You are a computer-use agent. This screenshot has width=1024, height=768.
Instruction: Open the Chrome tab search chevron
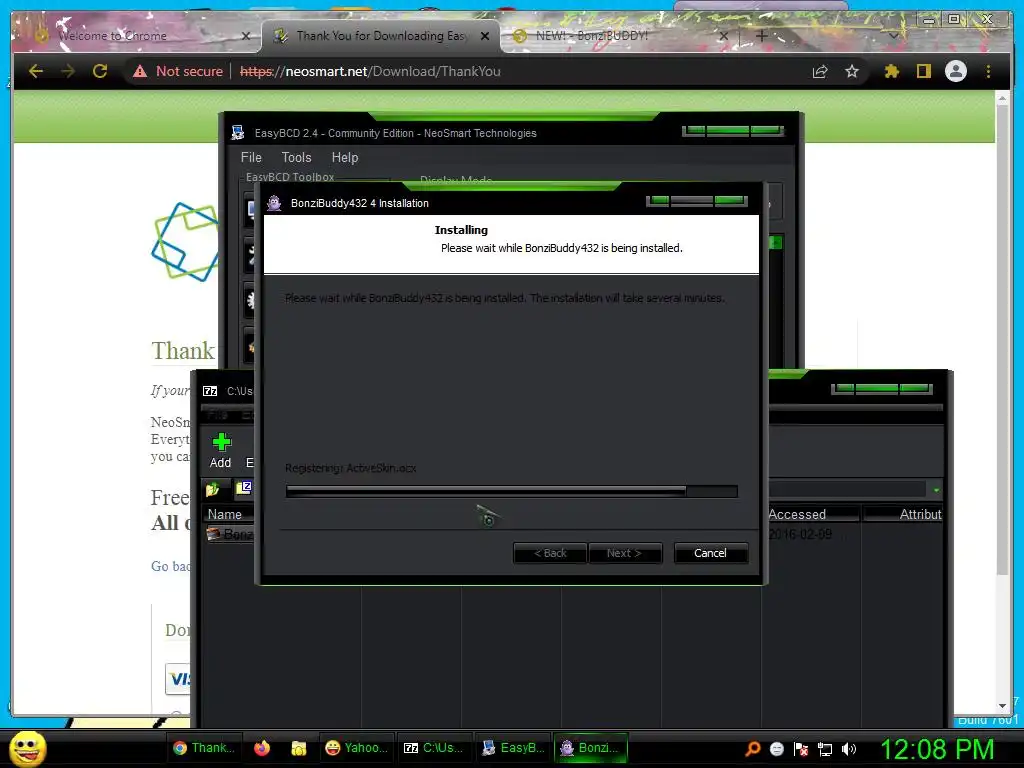[894, 36]
